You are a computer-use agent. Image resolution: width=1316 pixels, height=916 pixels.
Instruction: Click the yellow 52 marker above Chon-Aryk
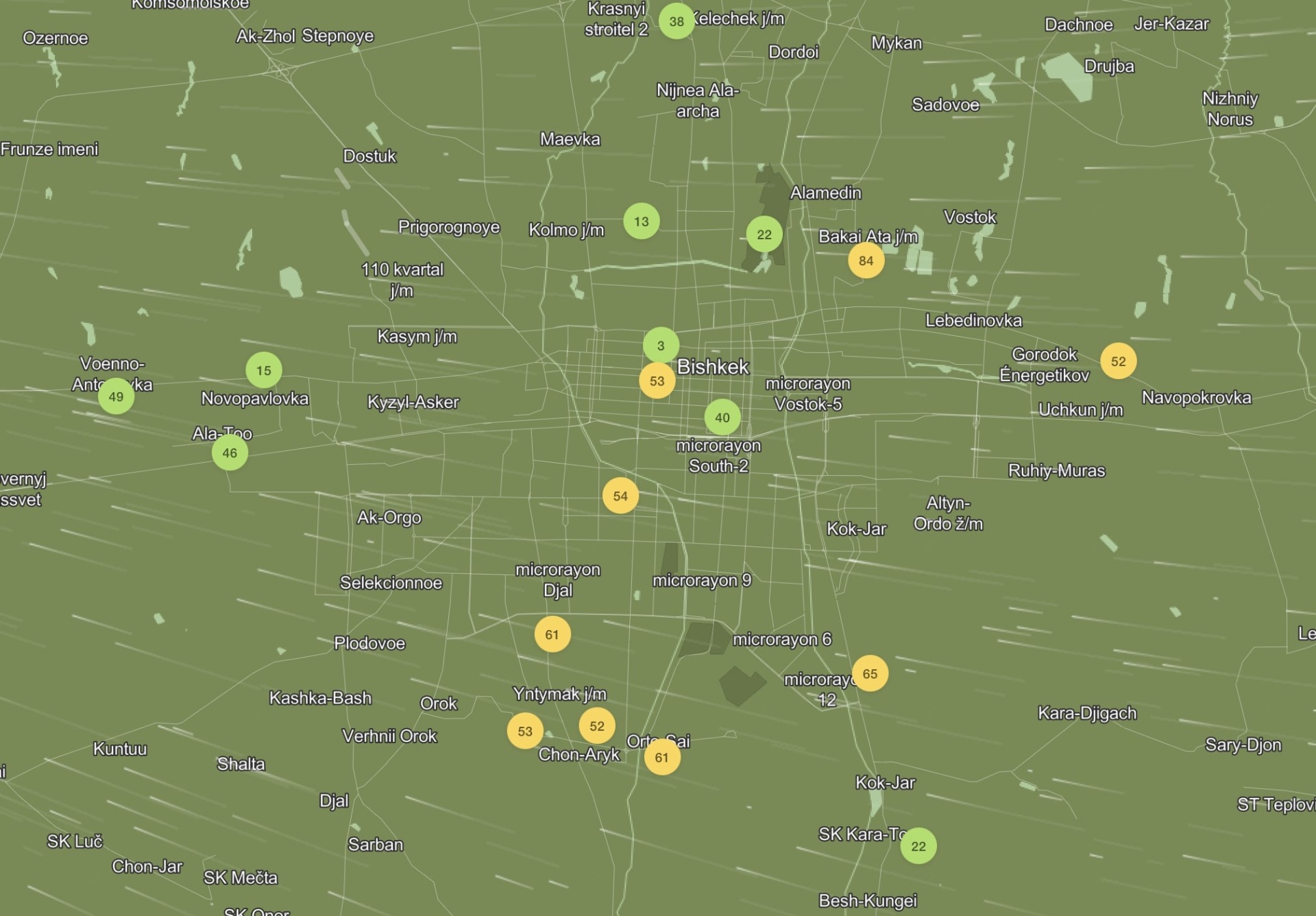[596, 726]
